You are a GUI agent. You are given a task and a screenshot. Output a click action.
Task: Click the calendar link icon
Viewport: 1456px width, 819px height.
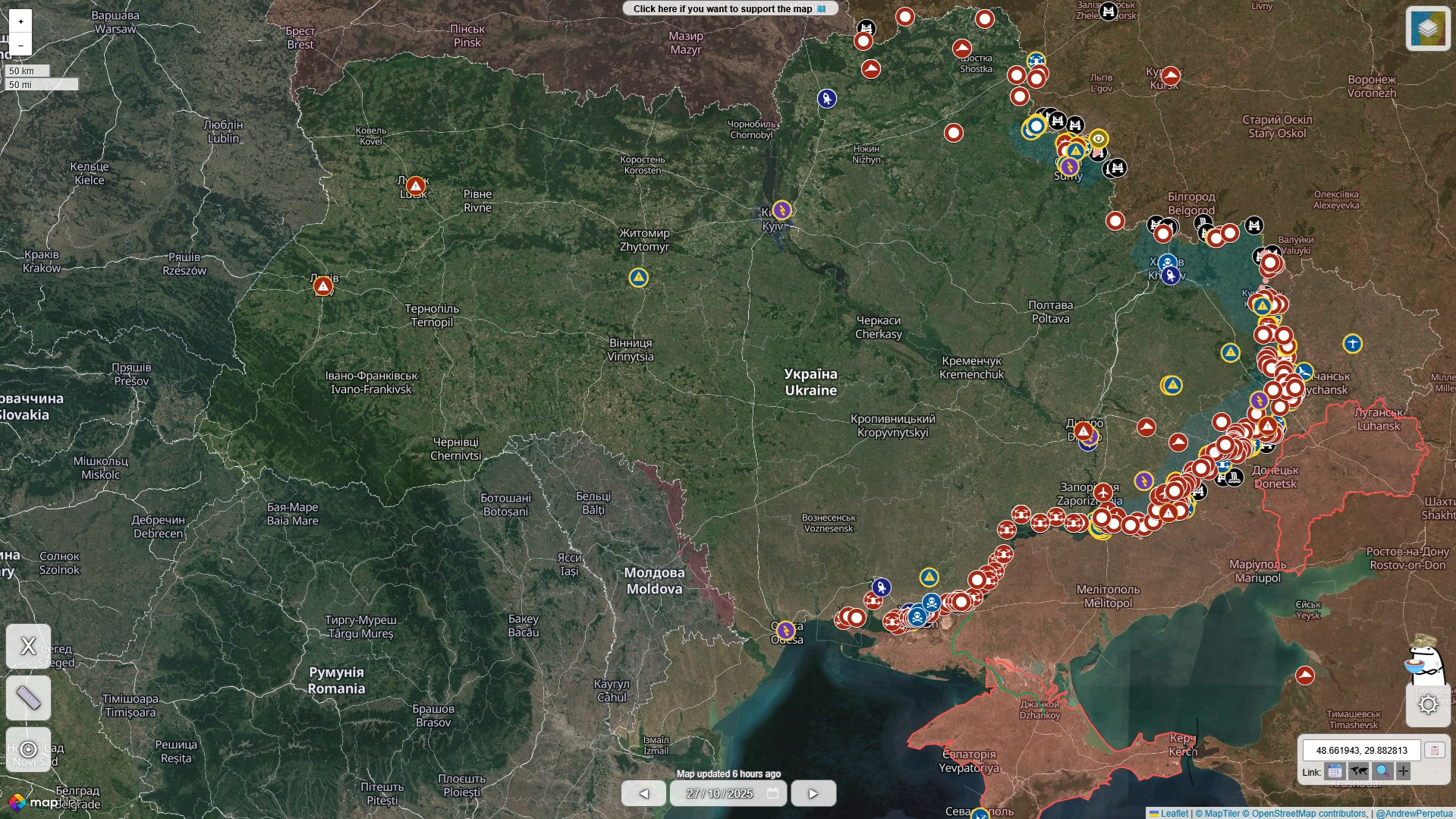[x=1335, y=772]
